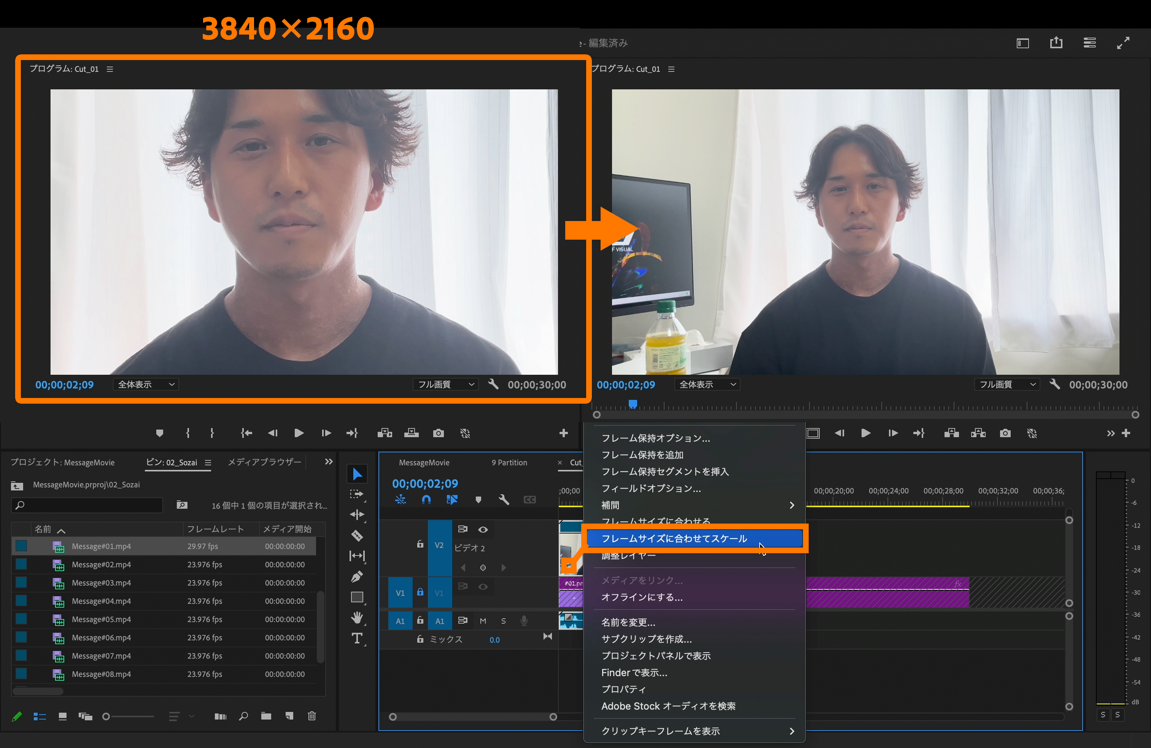Switch project panel to icon view

point(62,716)
